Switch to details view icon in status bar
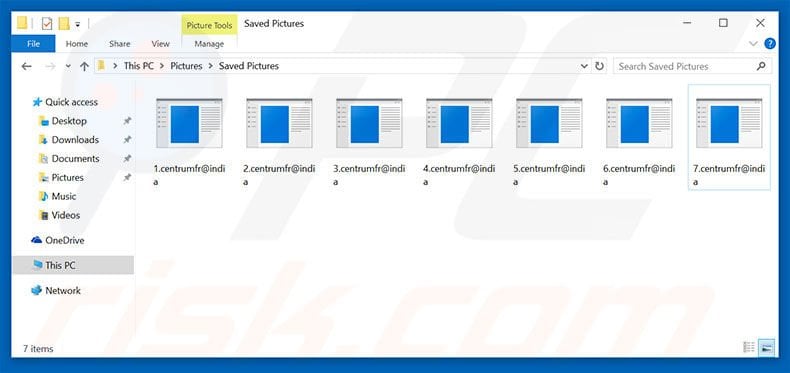 coord(749,347)
